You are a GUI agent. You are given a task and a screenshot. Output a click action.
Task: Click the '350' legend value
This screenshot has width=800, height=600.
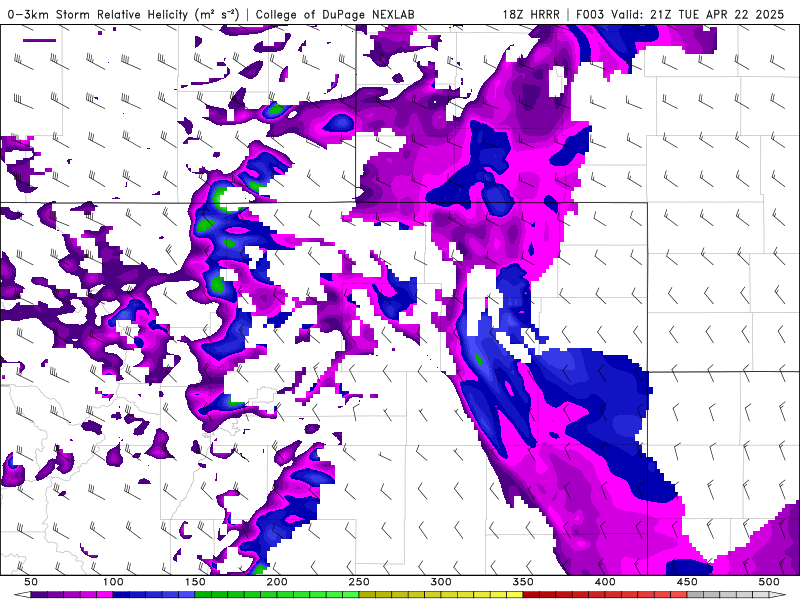523,582
